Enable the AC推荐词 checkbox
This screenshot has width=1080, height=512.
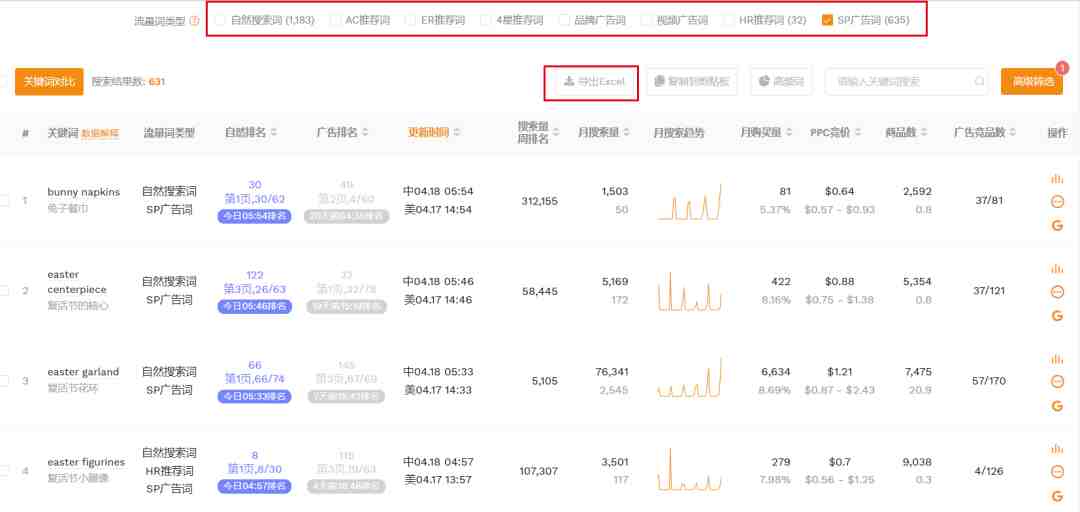pos(335,21)
